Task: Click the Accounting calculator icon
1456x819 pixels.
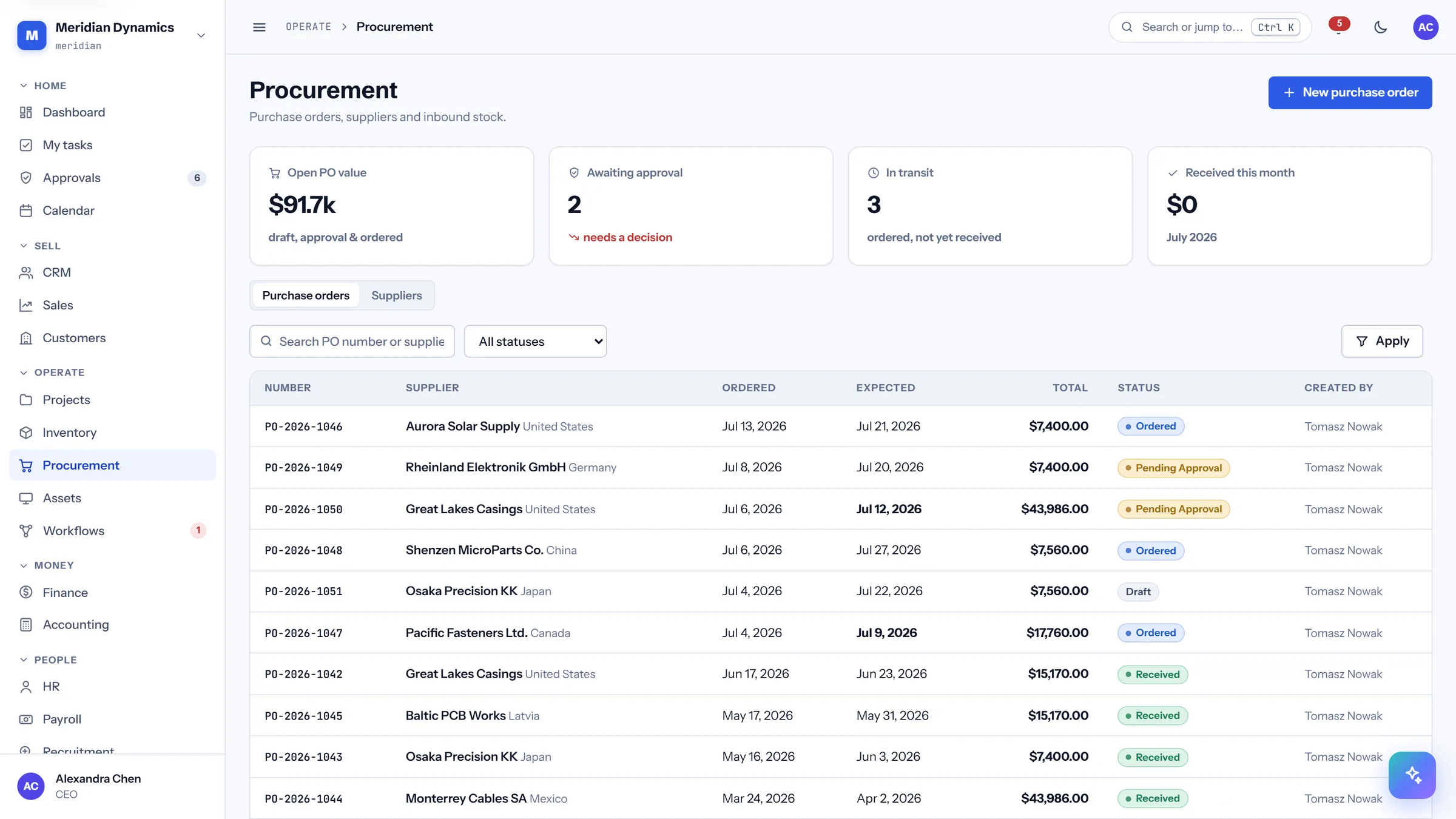Action: coord(25,625)
